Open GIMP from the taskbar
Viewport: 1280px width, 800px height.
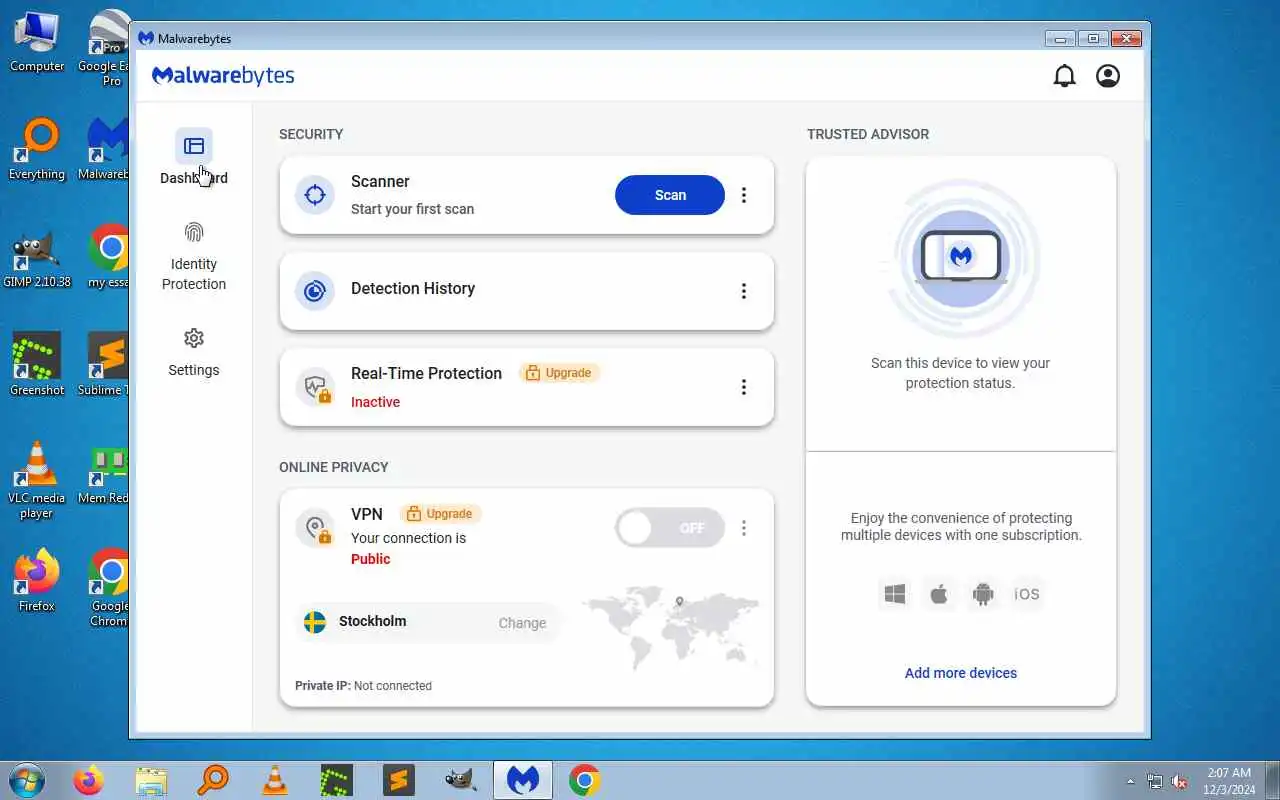461,780
